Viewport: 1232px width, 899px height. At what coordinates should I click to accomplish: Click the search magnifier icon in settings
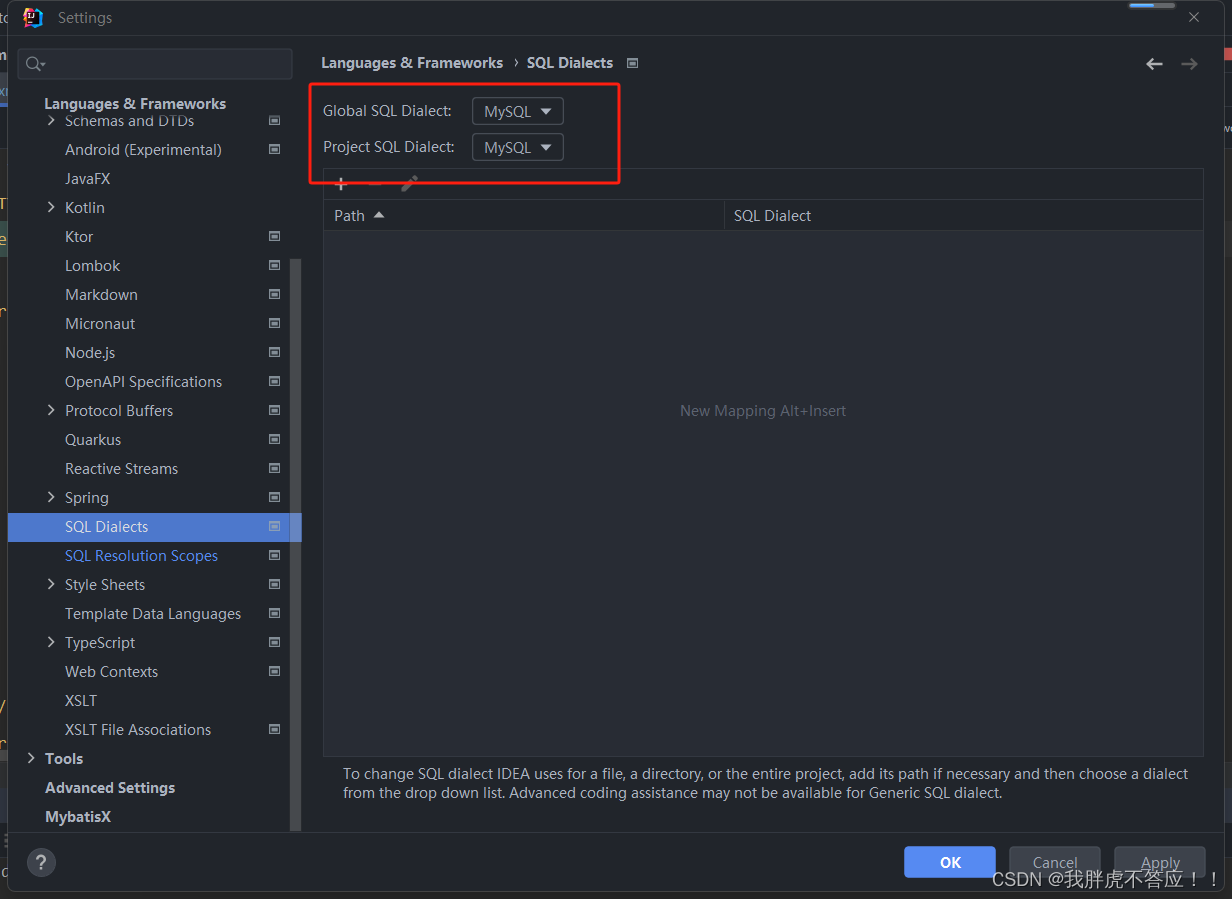point(35,64)
